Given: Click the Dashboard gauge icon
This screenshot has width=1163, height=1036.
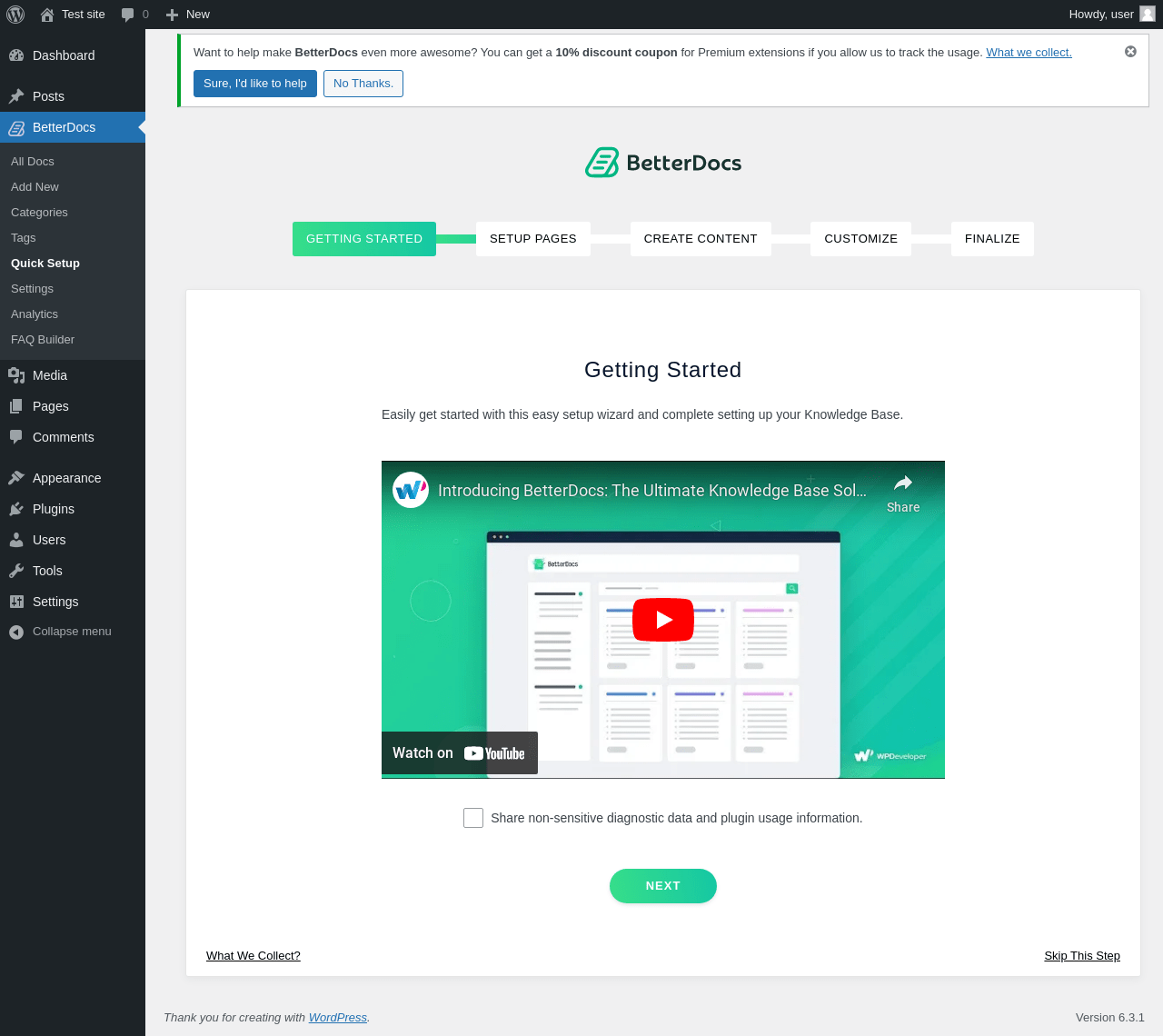Looking at the screenshot, I should click(16, 55).
